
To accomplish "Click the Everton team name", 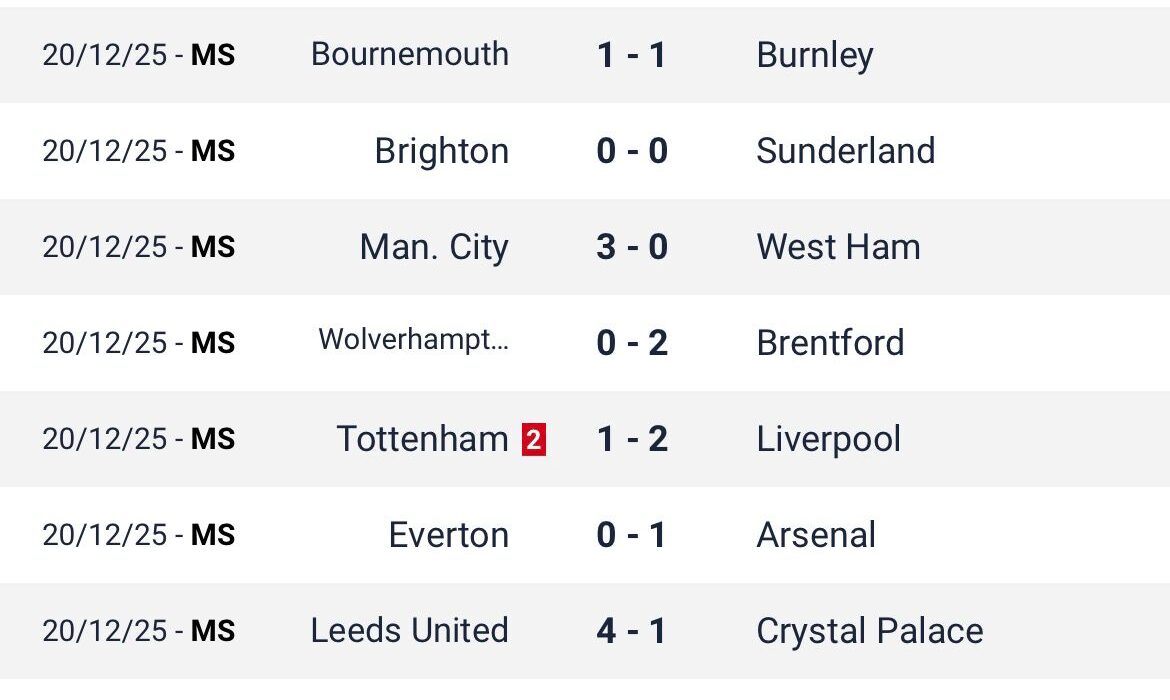I will click(449, 535).
